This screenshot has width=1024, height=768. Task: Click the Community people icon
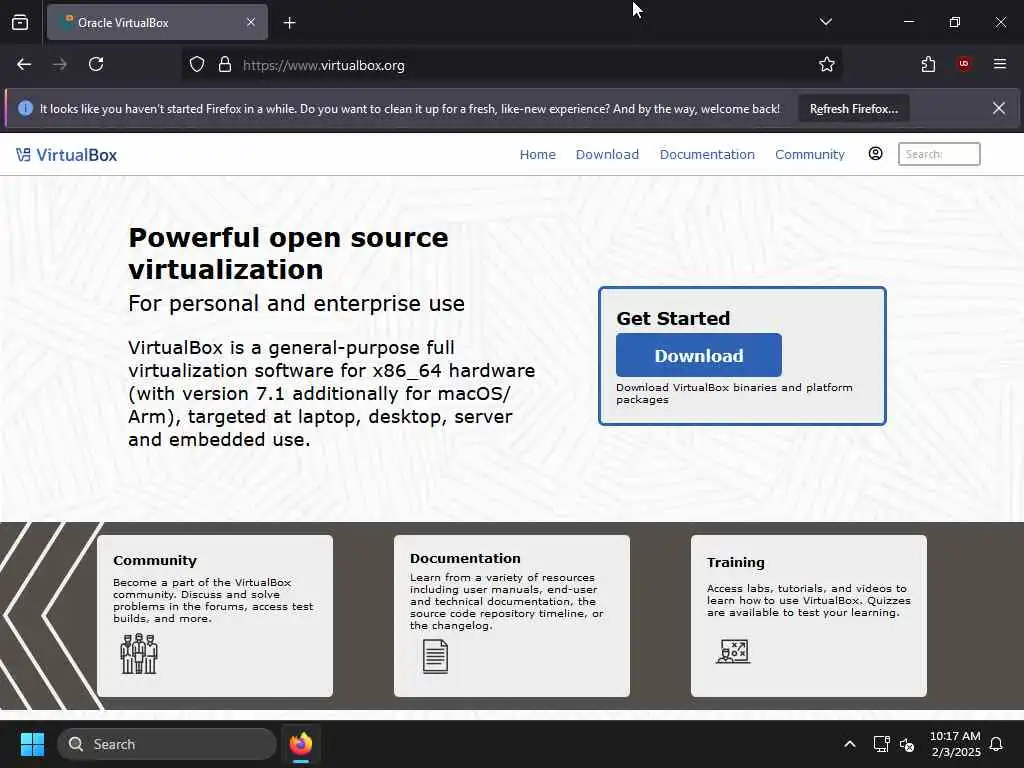point(139,653)
